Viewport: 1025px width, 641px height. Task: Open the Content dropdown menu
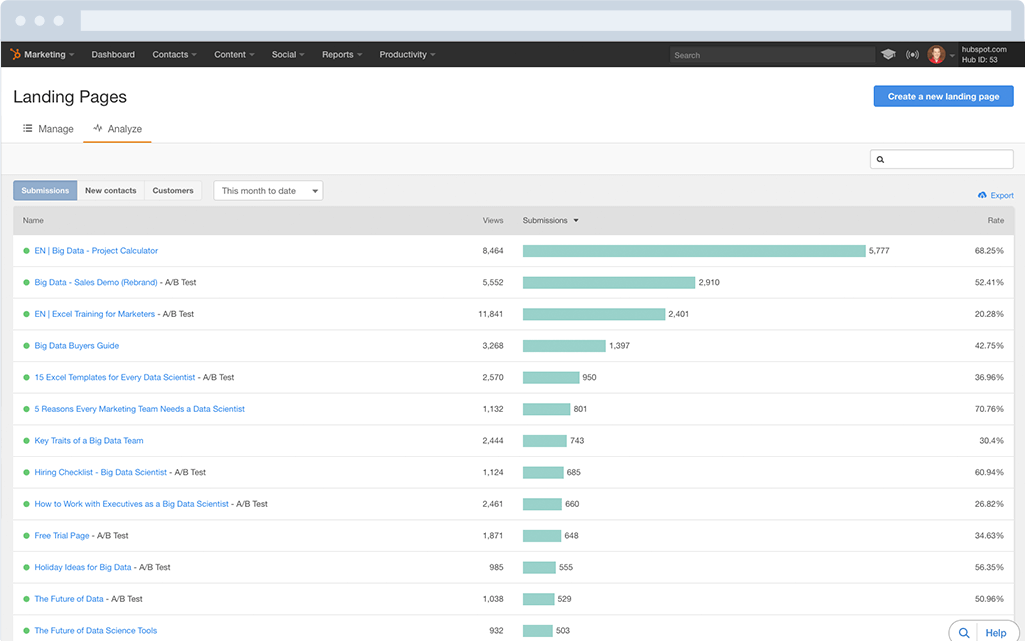click(x=234, y=54)
